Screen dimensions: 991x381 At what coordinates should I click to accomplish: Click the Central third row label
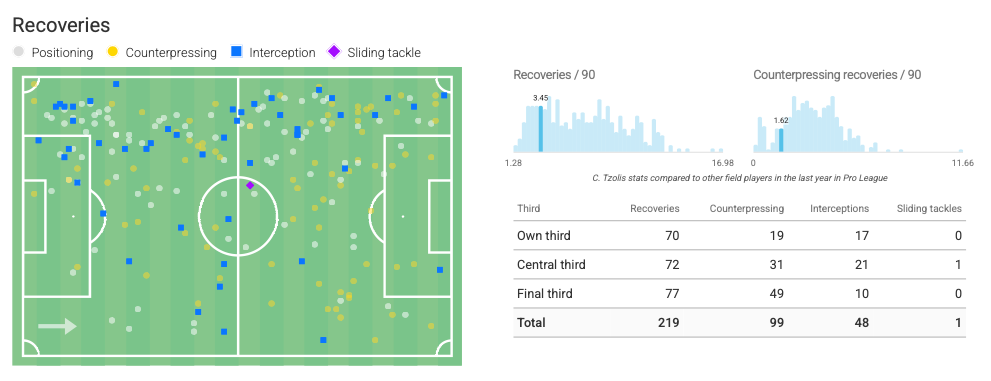pos(551,265)
